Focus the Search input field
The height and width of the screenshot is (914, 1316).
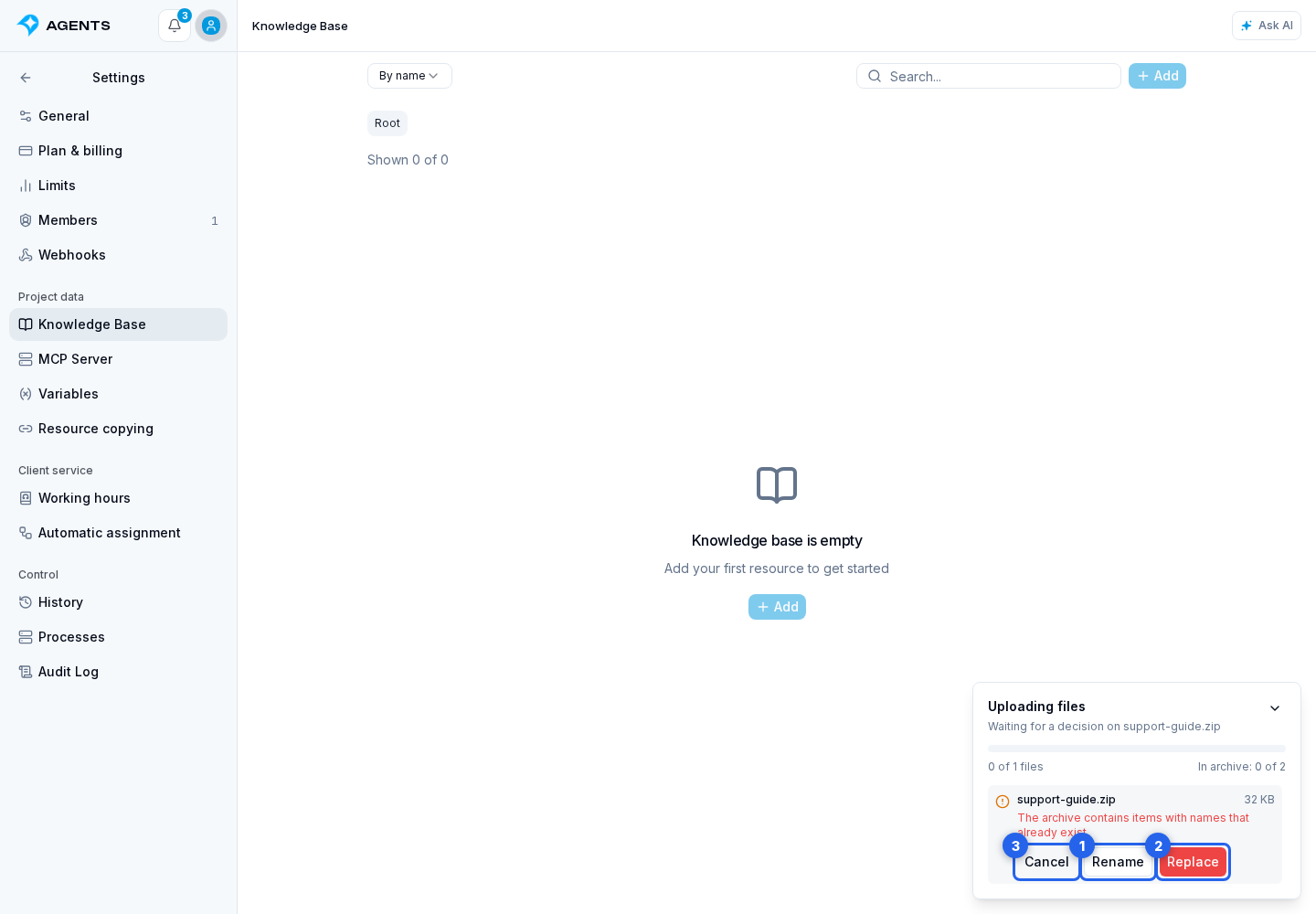(989, 76)
